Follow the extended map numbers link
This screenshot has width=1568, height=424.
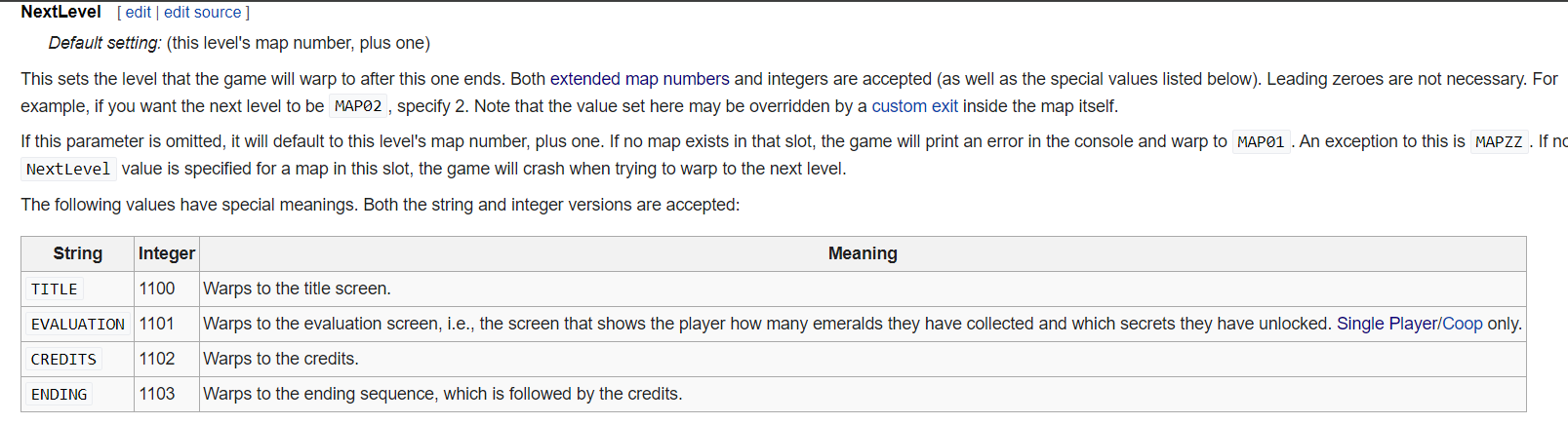coord(640,79)
